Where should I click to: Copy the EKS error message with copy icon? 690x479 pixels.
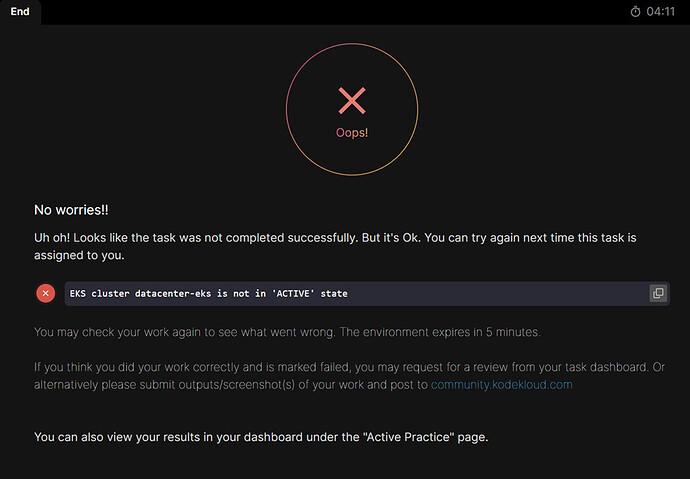(658, 293)
